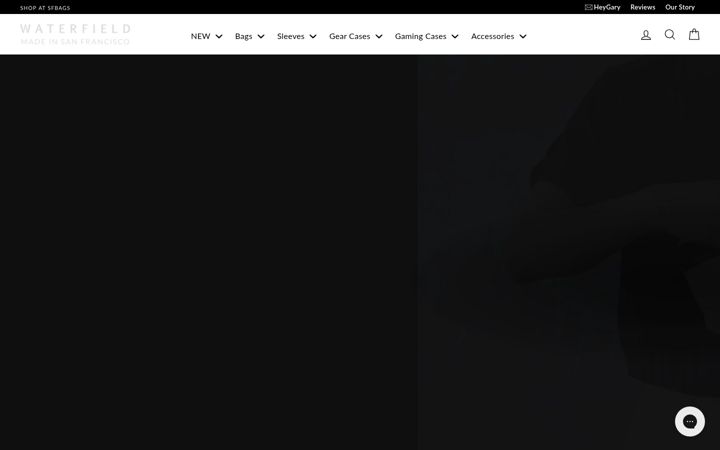Open the Gear Cases navigation item
This screenshot has width=720, height=450.
click(x=349, y=36)
